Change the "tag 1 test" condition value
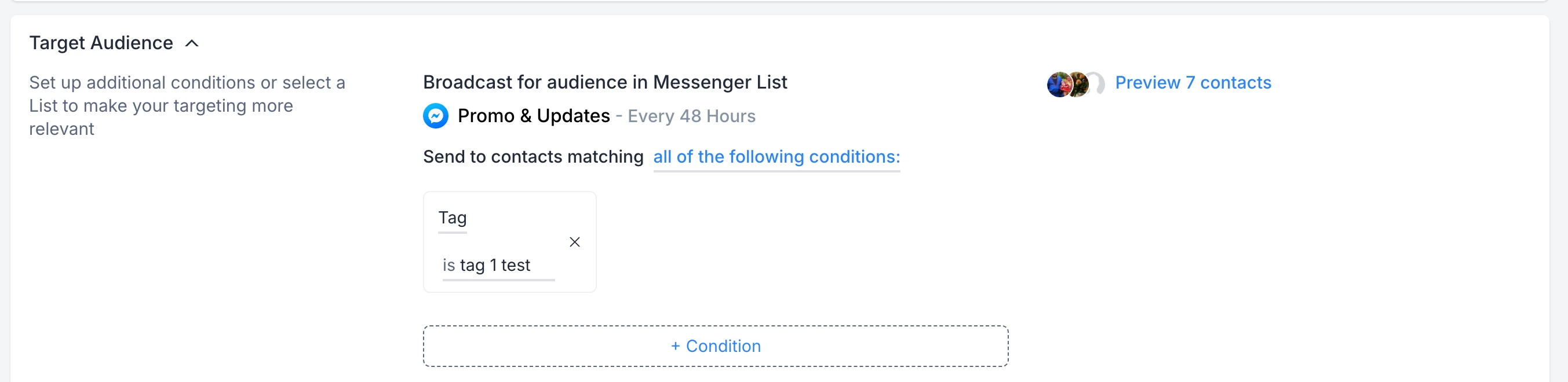 495,265
